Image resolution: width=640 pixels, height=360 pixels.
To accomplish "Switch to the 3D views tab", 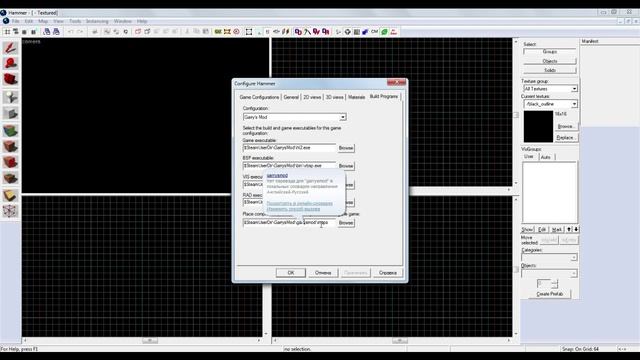I will point(334,97).
